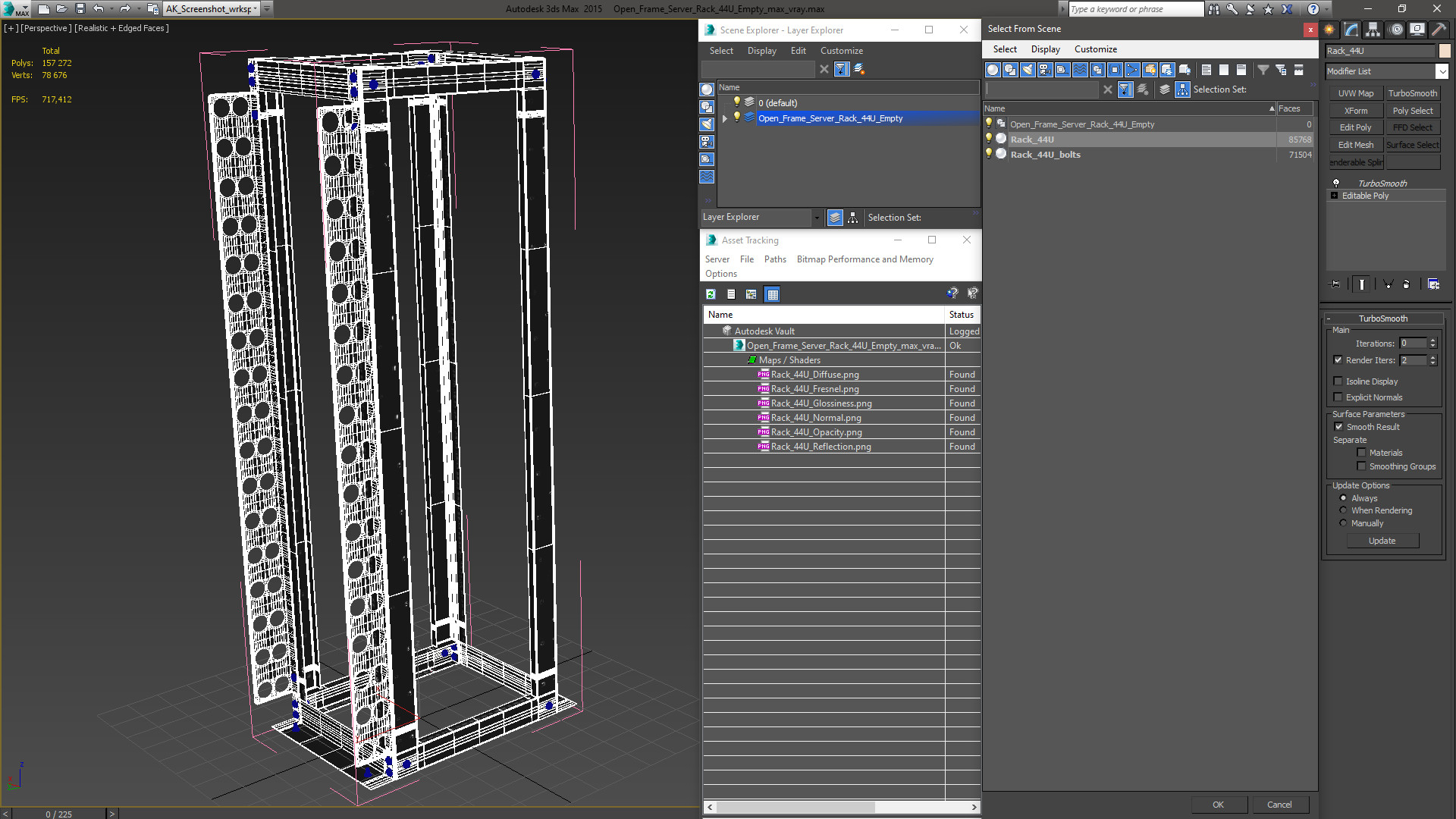The height and width of the screenshot is (819, 1456).
Task: Open Customize menu in Scene Explorer
Action: coord(841,51)
